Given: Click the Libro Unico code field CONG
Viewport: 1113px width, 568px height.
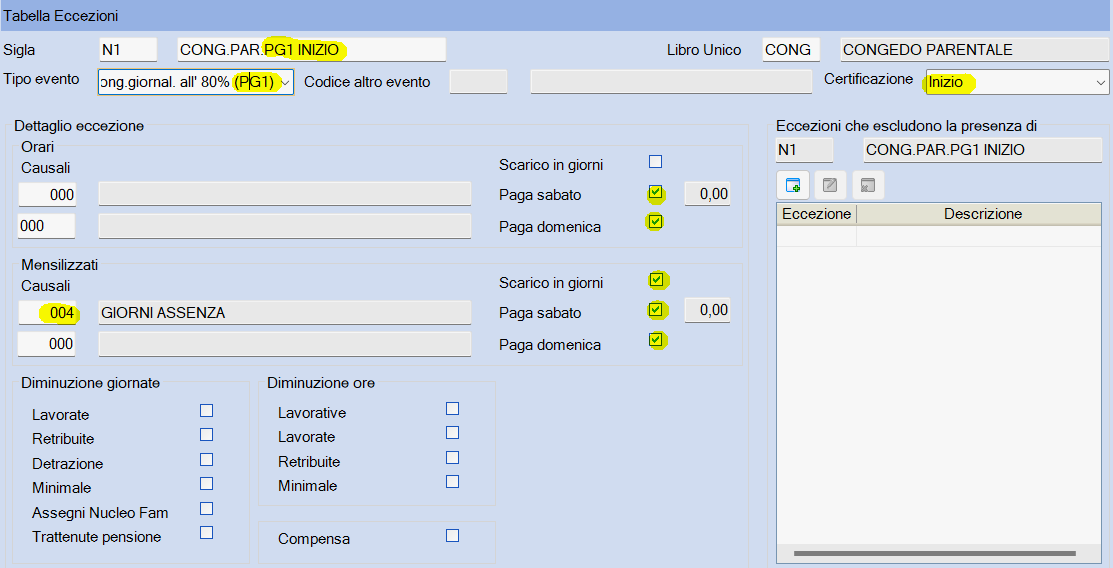Looking at the screenshot, I should 791,50.
